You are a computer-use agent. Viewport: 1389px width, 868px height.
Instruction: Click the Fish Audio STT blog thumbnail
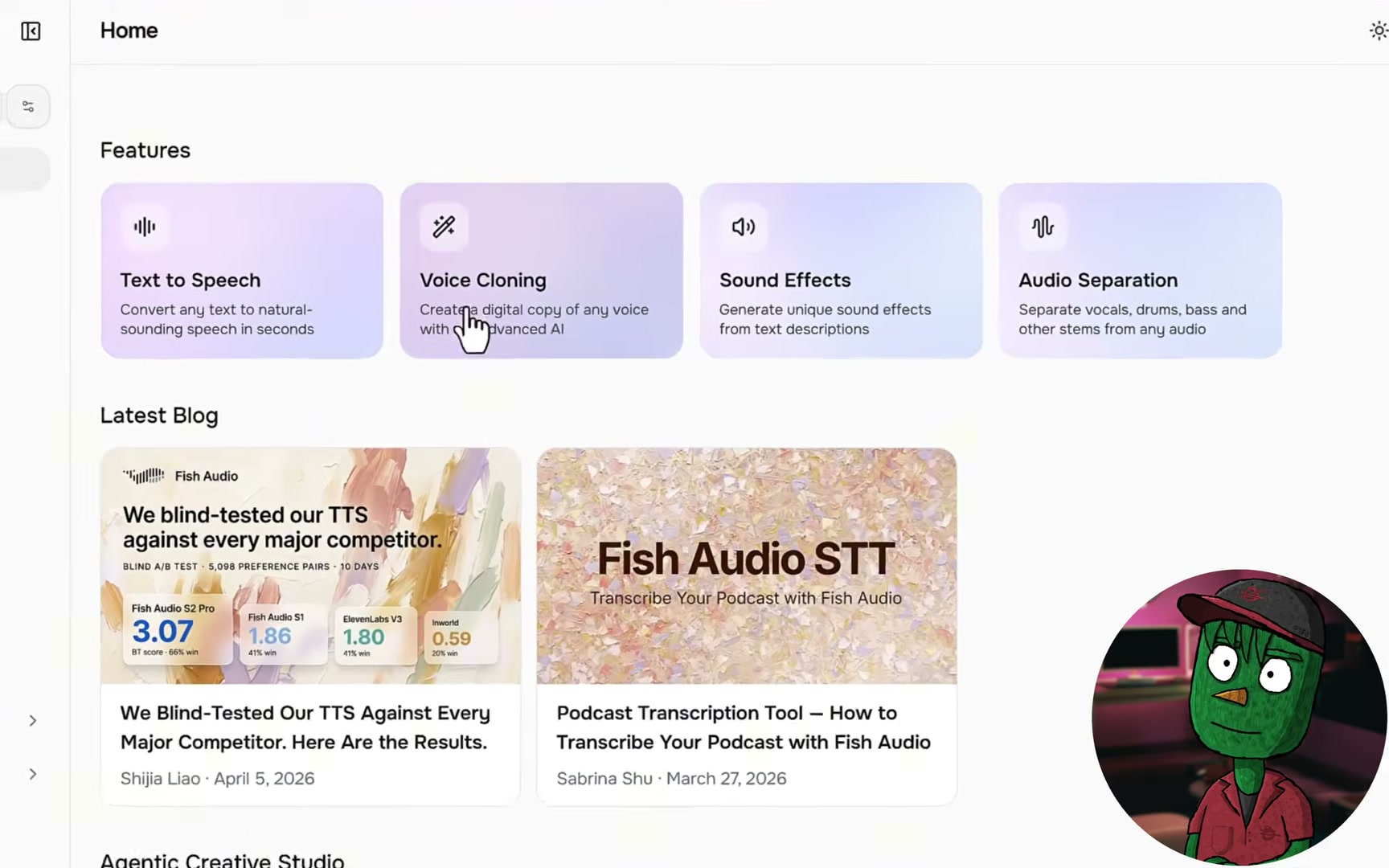[x=747, y=566]
